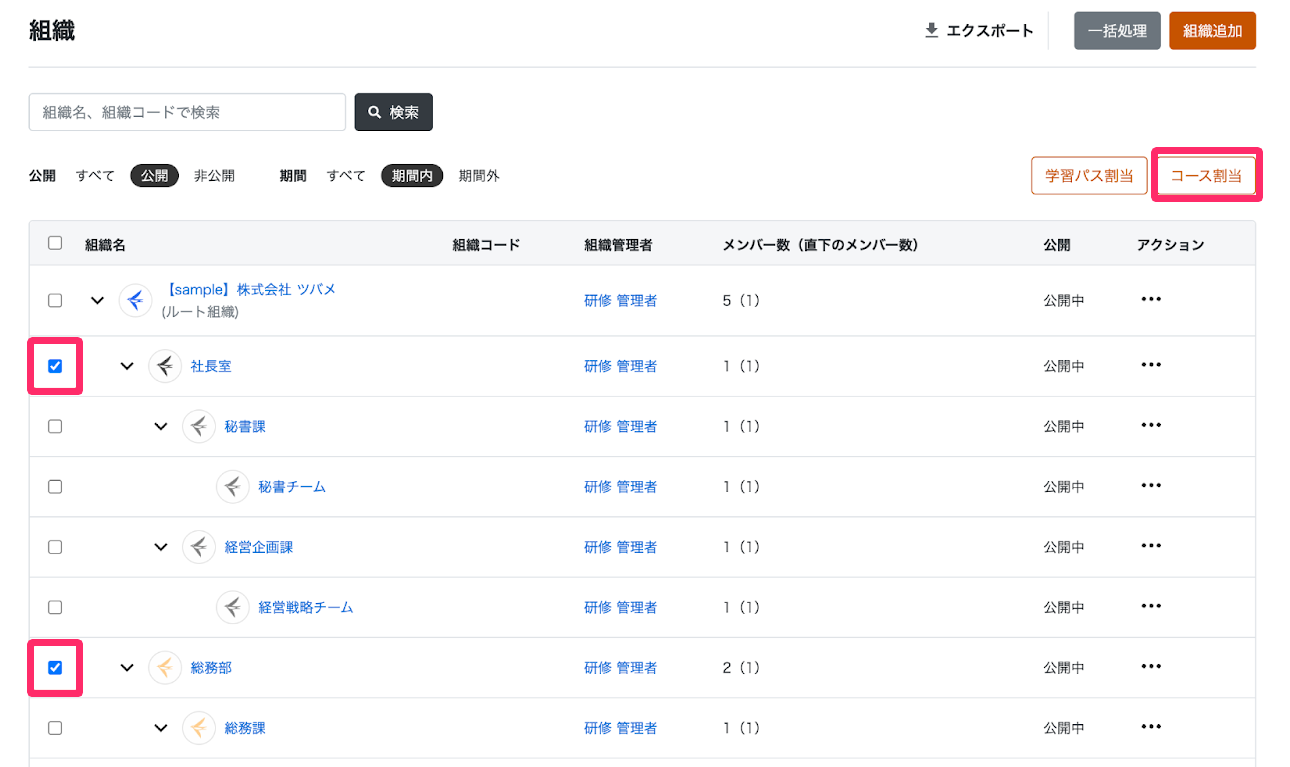
Task: Click the 学習パス割当 button
Action: coord(1089,175)
